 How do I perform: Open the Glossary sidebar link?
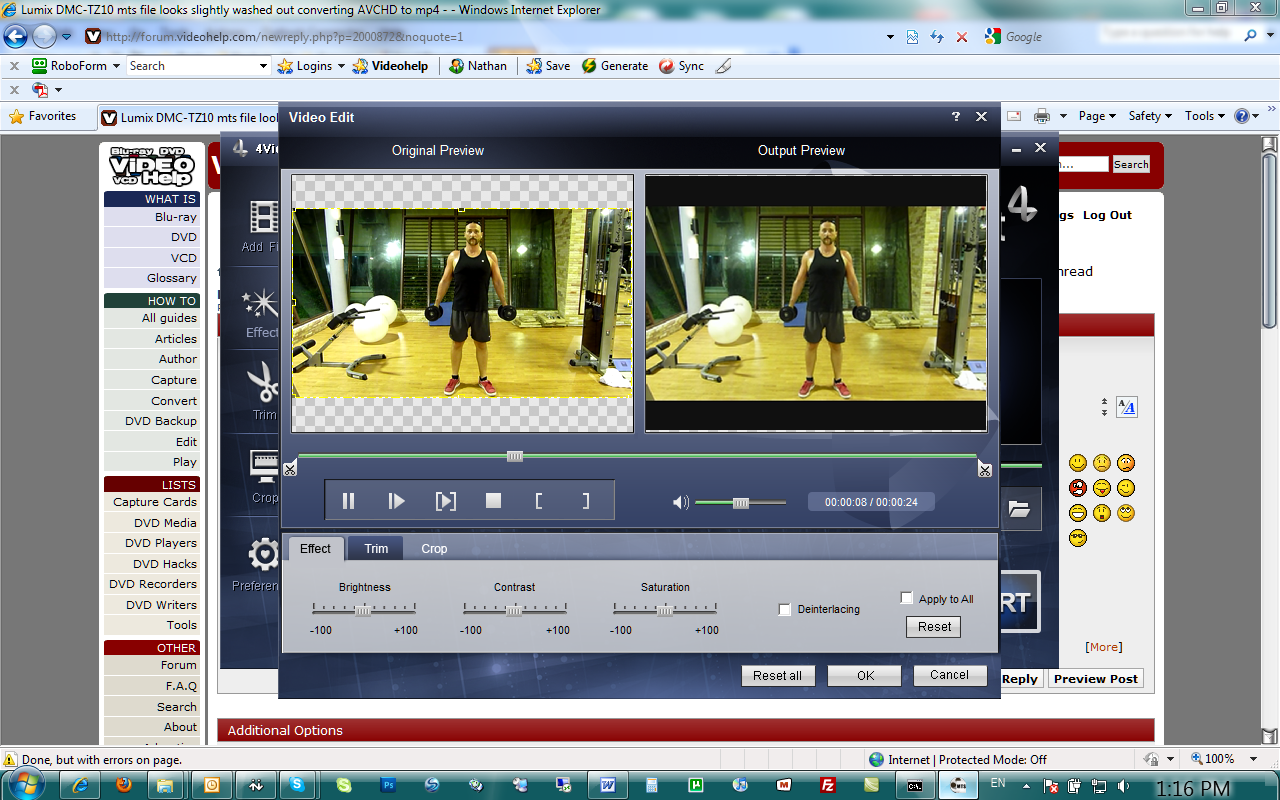(172, 278)
